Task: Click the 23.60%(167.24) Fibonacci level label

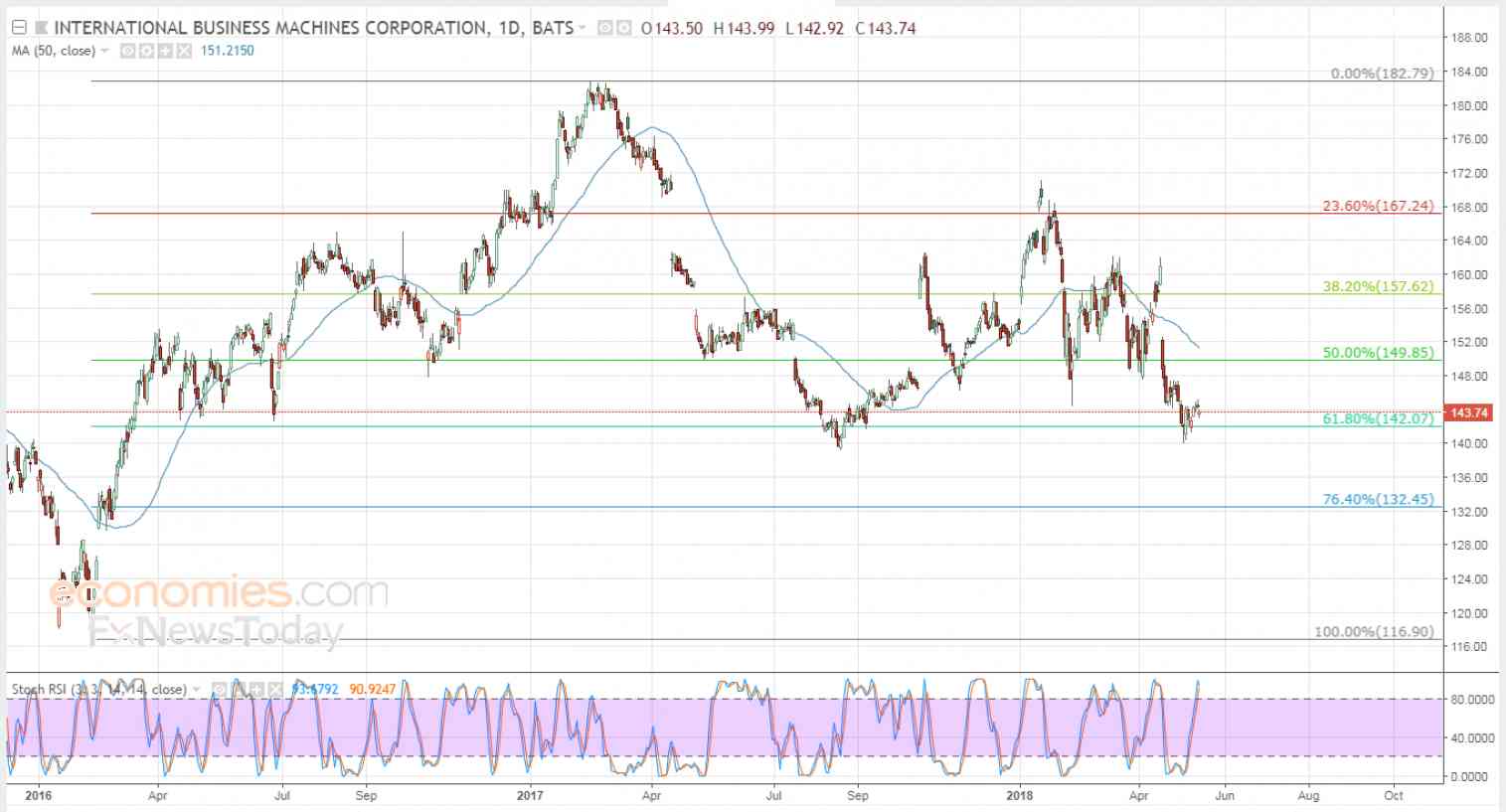Action: [1378, 206]
